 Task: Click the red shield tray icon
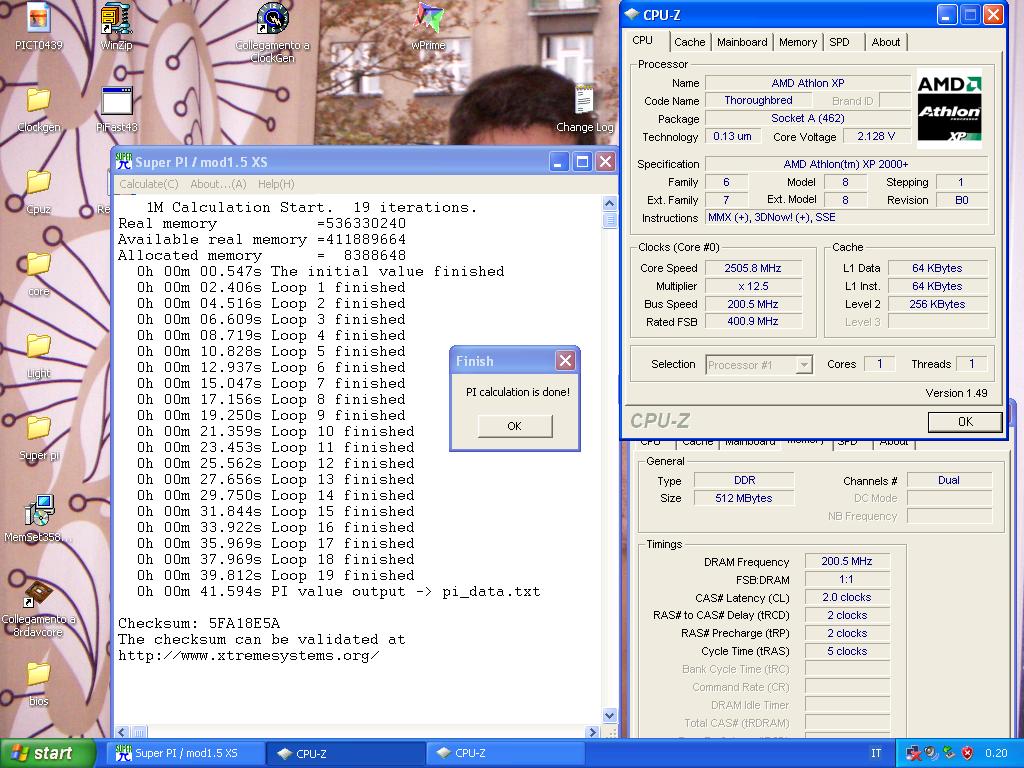pyautogui.click(x=968, y=753)
